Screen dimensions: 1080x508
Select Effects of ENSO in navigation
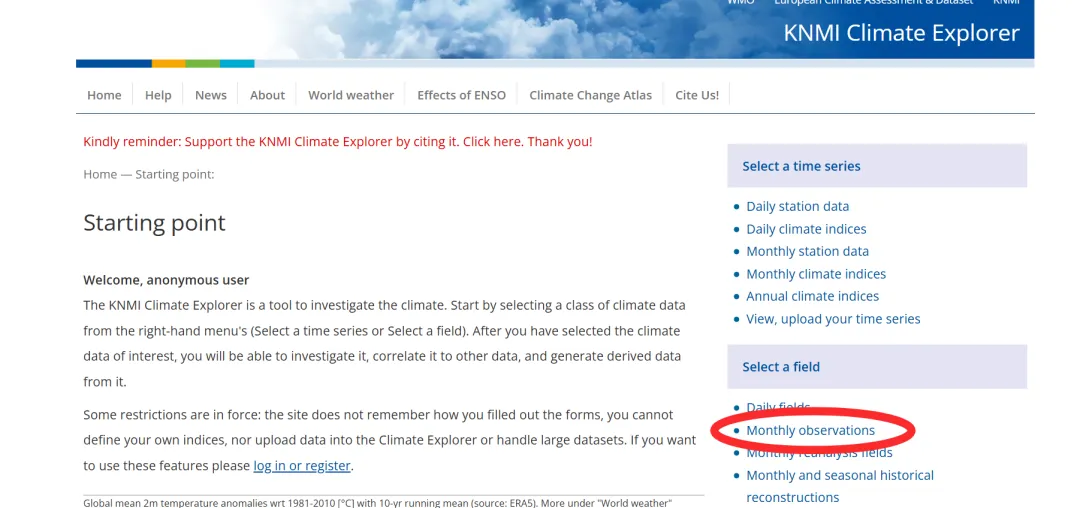point(461,95)
